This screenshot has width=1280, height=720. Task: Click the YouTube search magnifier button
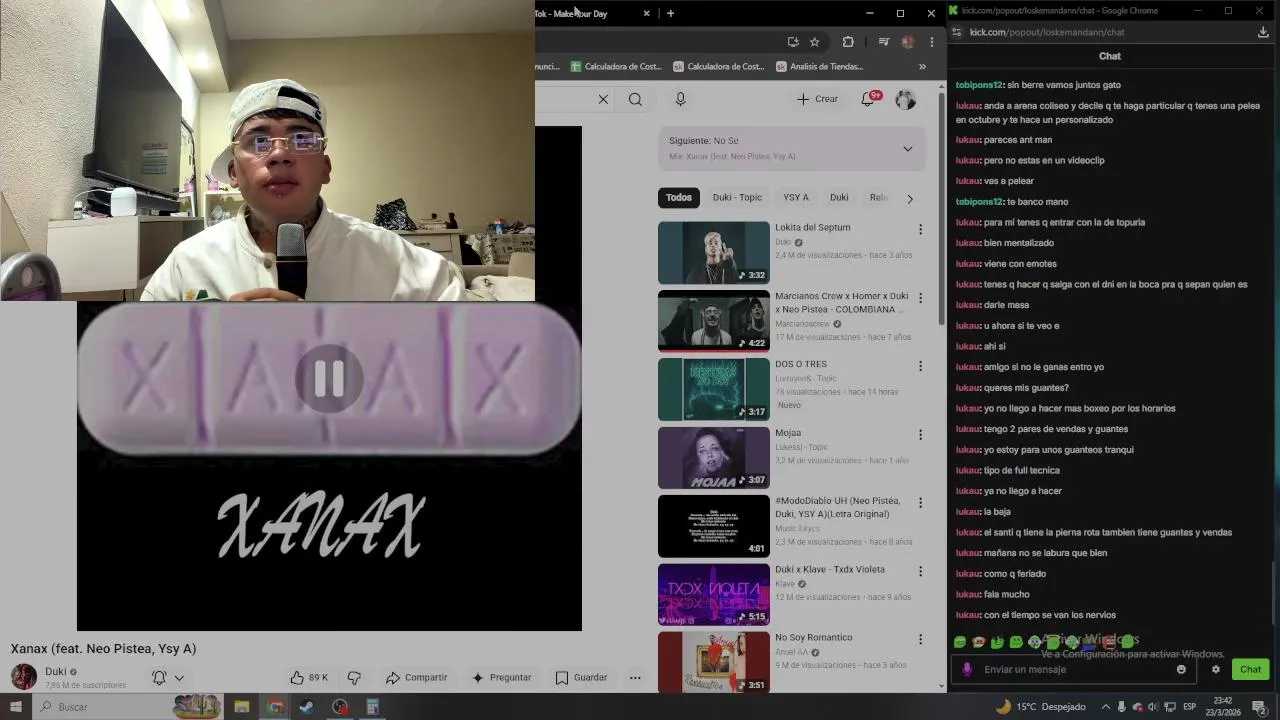(x=635, y=99)
